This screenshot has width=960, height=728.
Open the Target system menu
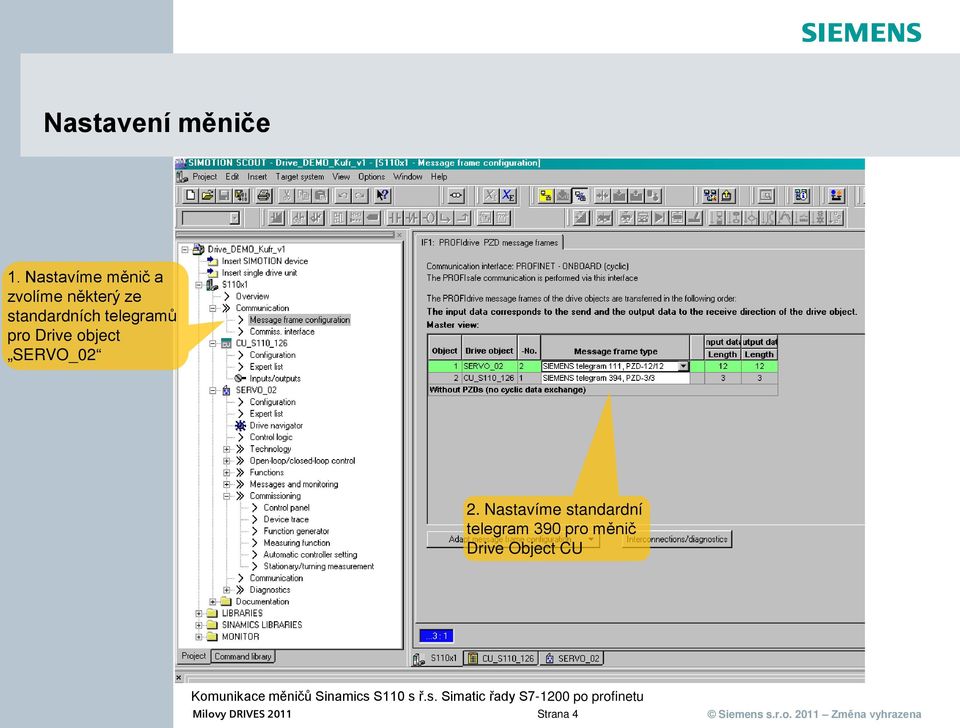[x=299, y=176]
